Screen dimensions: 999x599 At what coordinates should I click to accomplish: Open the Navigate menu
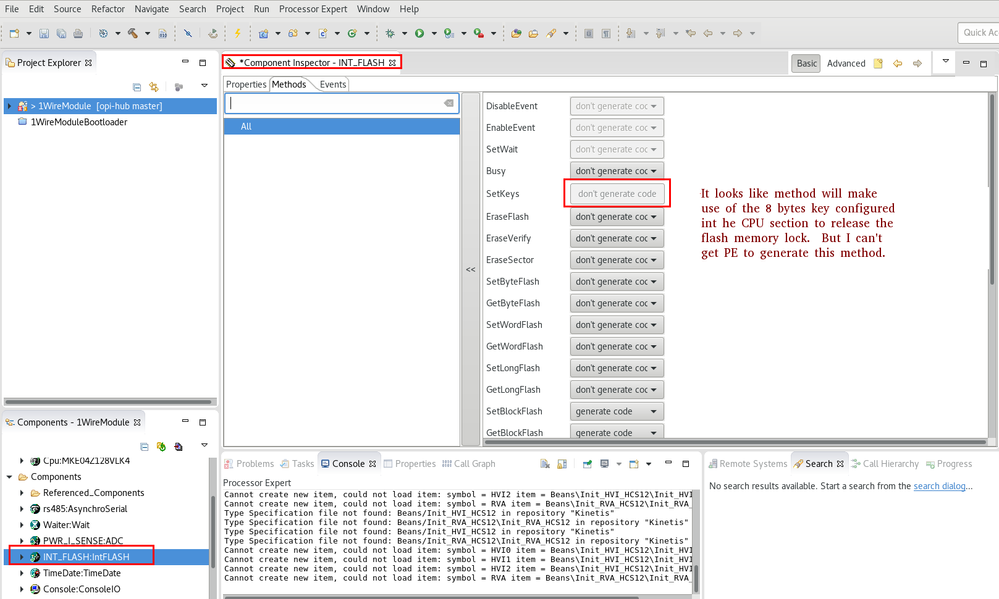152,9
